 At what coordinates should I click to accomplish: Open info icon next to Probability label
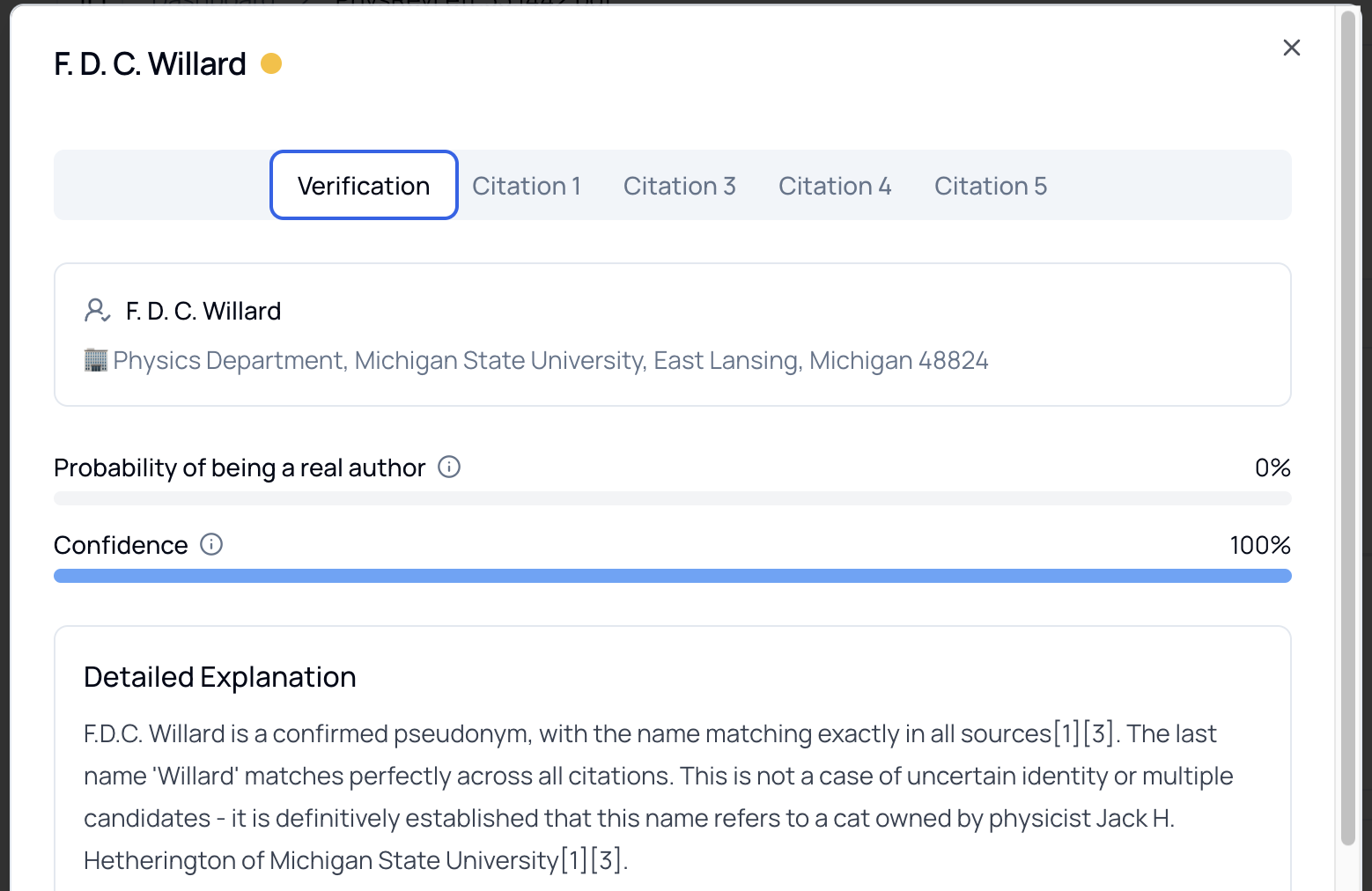tap(449, 467)
